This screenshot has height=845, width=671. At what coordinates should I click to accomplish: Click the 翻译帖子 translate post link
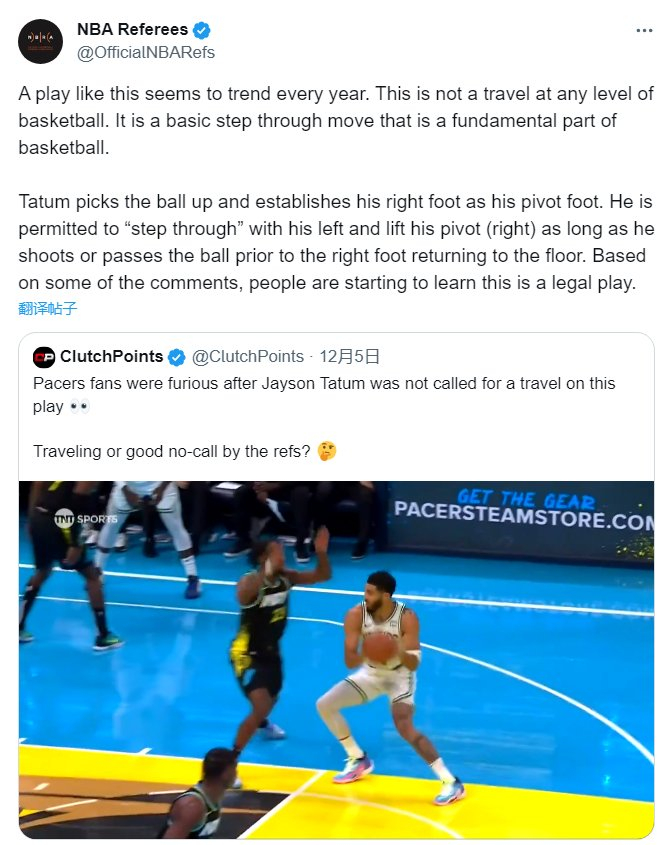(47, 308)
